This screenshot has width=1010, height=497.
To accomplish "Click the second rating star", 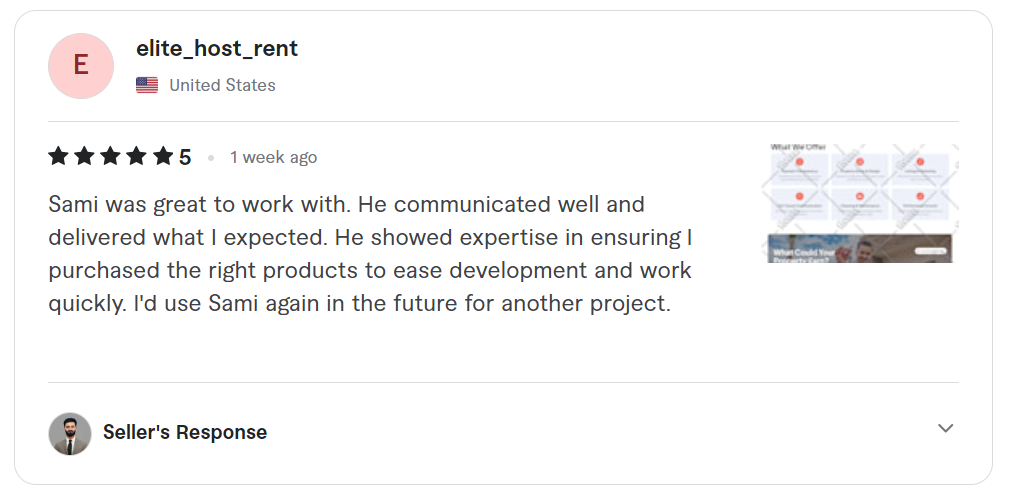I will 85,156.
